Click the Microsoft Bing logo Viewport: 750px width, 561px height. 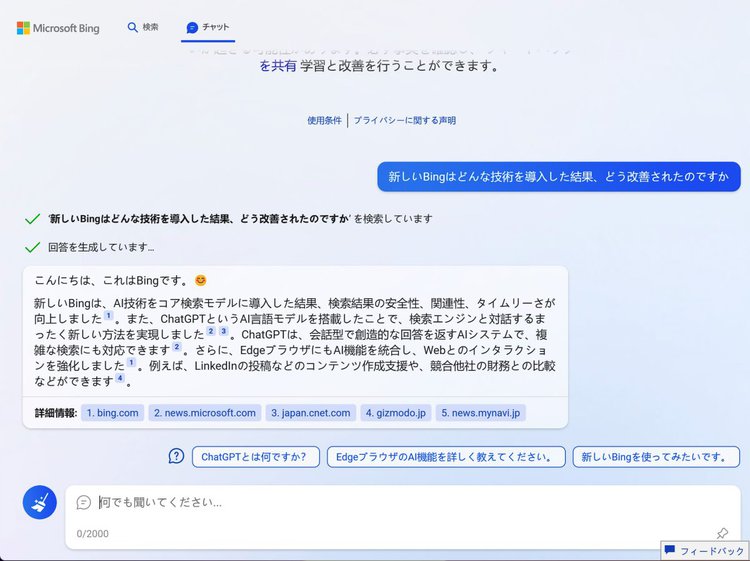[58, 28]
